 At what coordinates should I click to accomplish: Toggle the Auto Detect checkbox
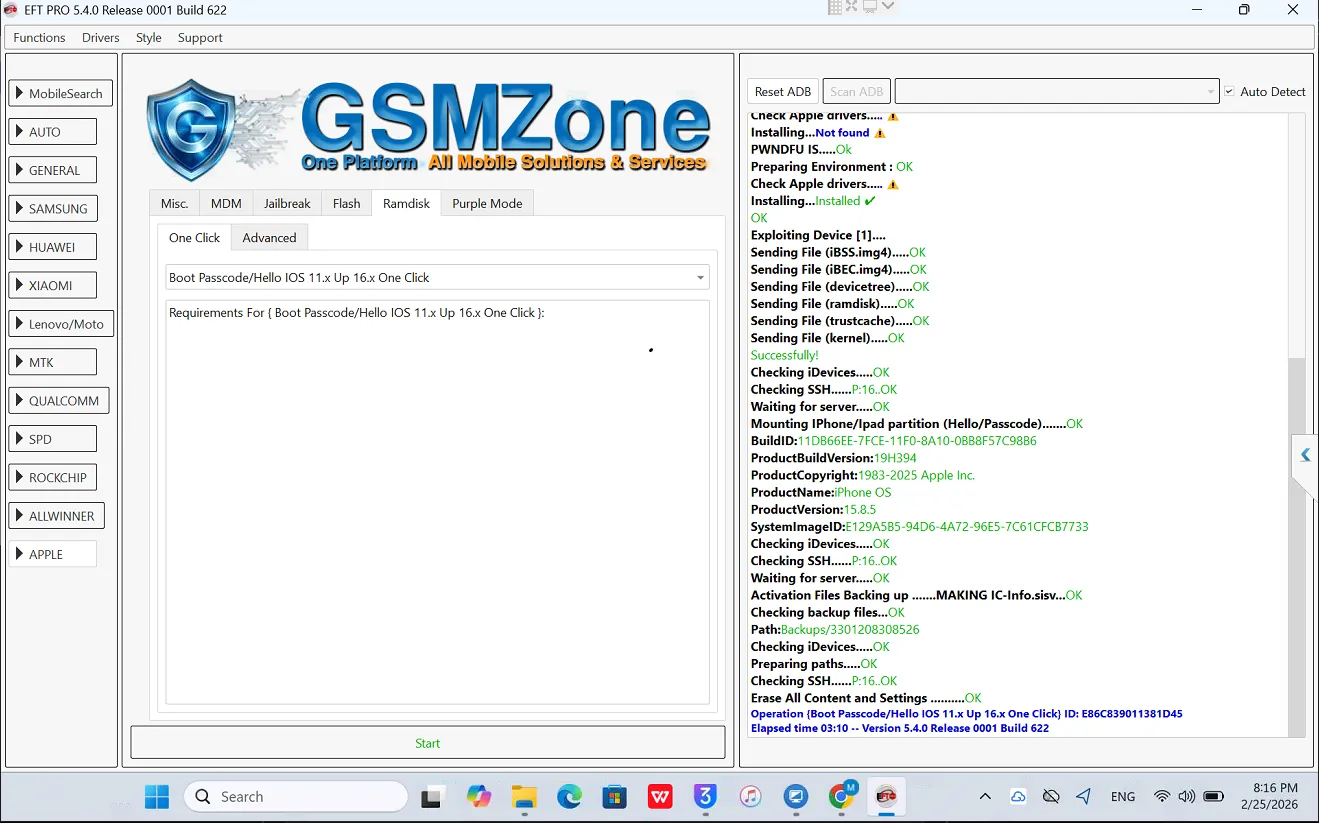[x=1230, y=91]
